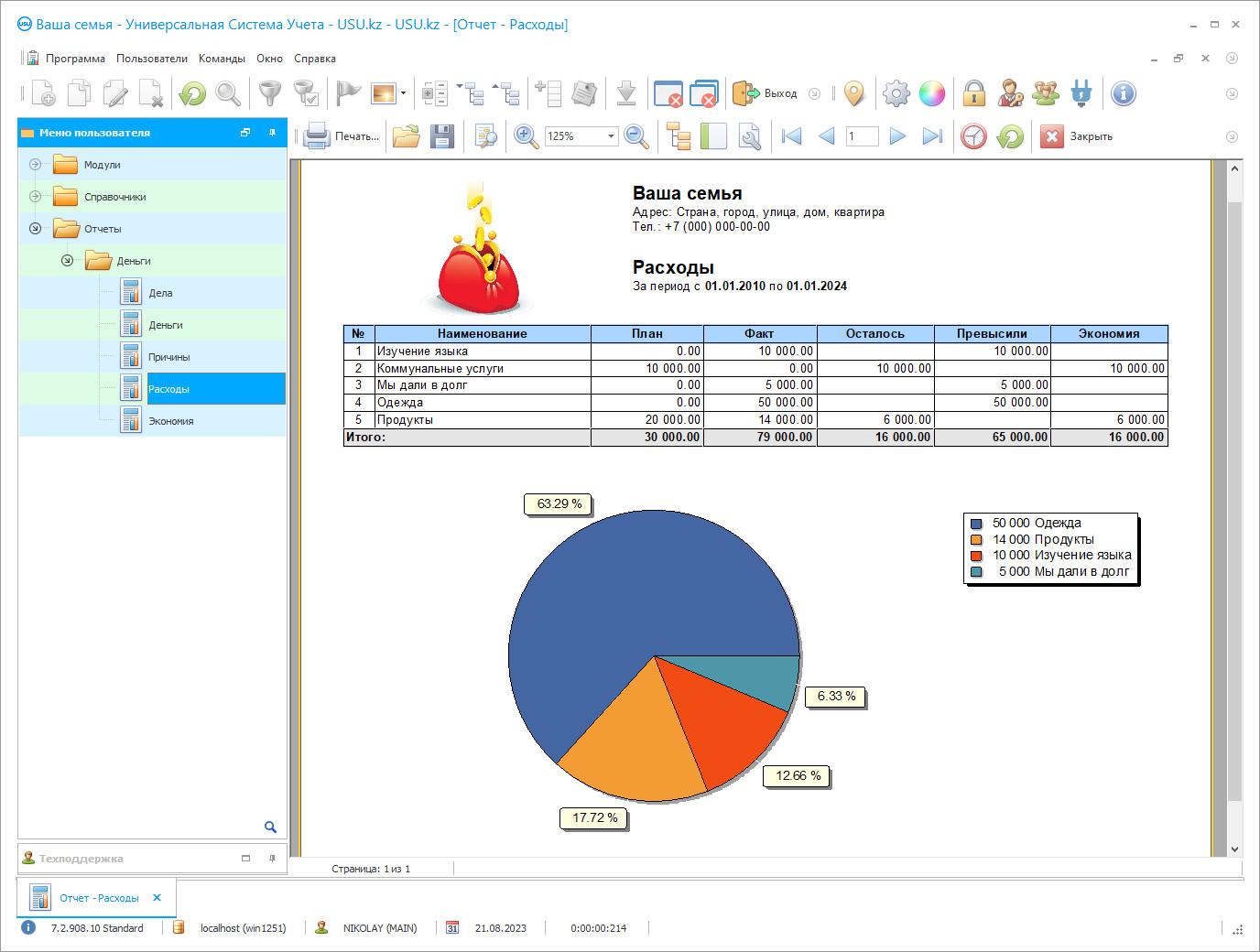
Task: Click the plain filter funnel icon
Action: [x=270, y=93]
